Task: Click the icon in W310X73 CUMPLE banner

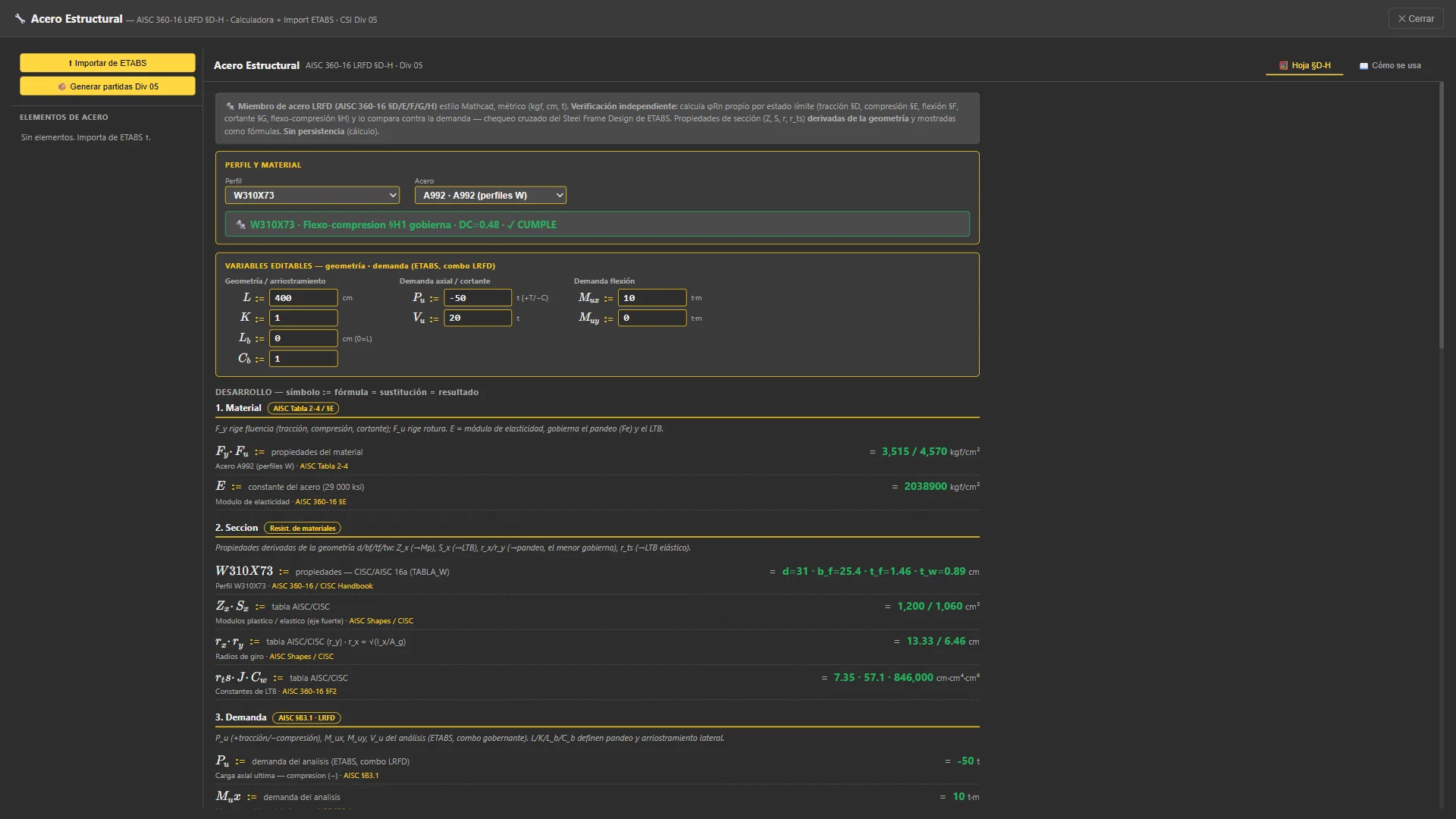Action: [240, 224]
